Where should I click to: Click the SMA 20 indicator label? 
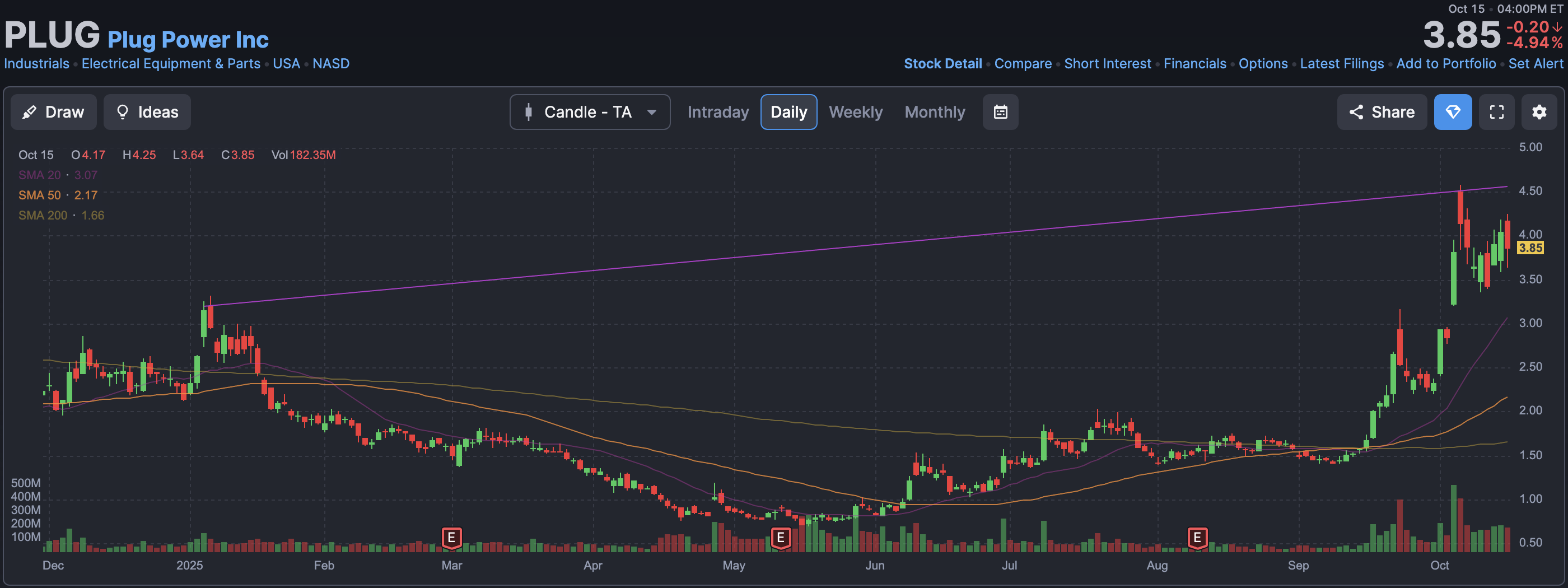point(40,175)
